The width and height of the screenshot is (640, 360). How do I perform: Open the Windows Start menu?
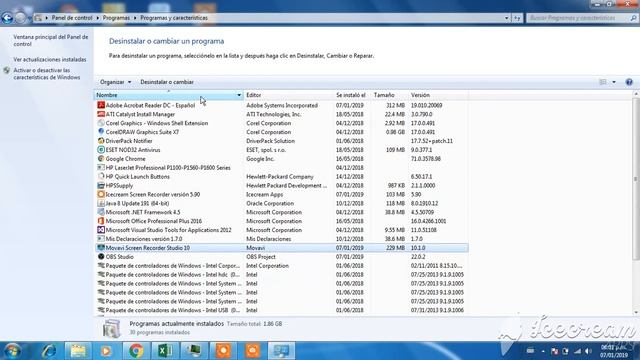click(x=12, y=351)
